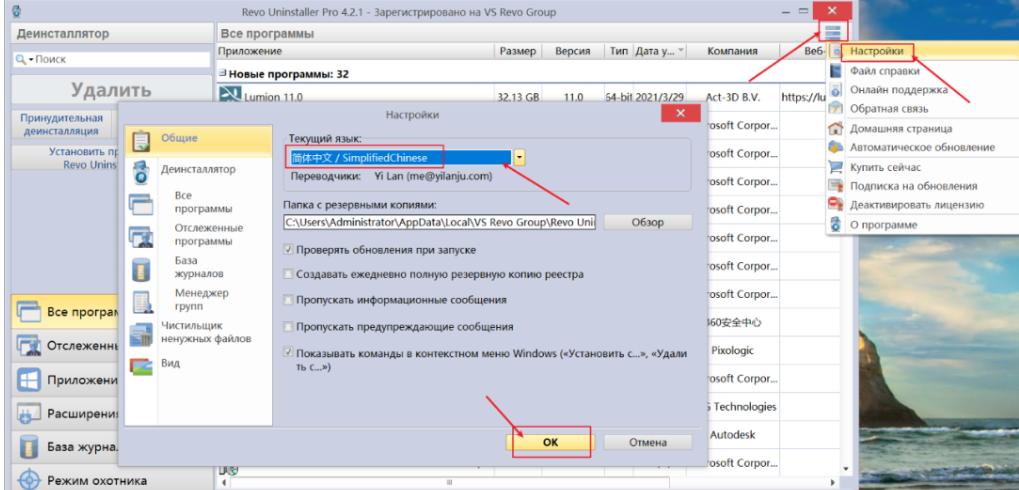Click the Онлайн поддержка menu icon
The width and height of the screenshot is (1019, 490).
[x=836, y=90]
